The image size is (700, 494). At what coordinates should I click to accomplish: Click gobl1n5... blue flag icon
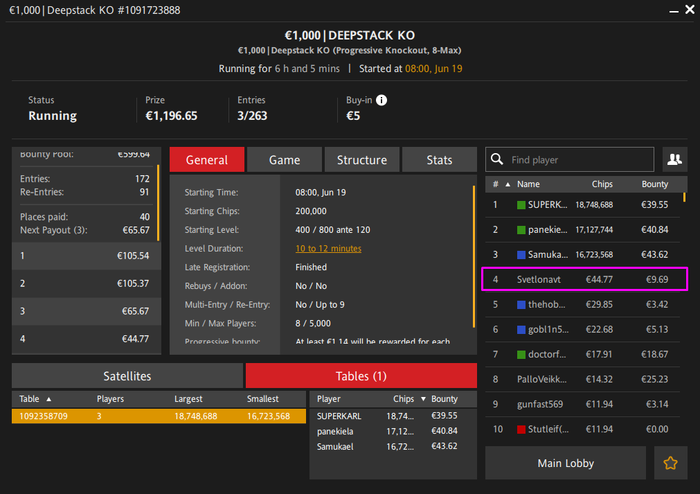click(x=521, y=330)
